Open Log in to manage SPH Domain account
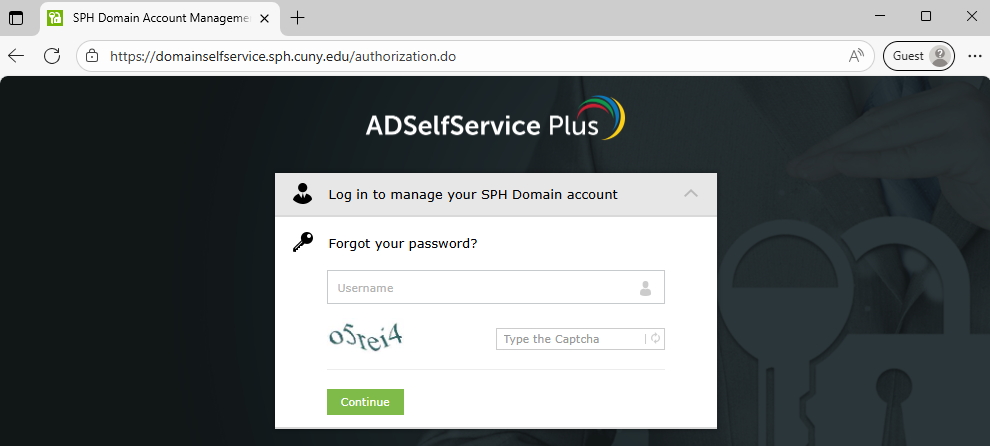990x446 pixels. (x=473, y=194)
